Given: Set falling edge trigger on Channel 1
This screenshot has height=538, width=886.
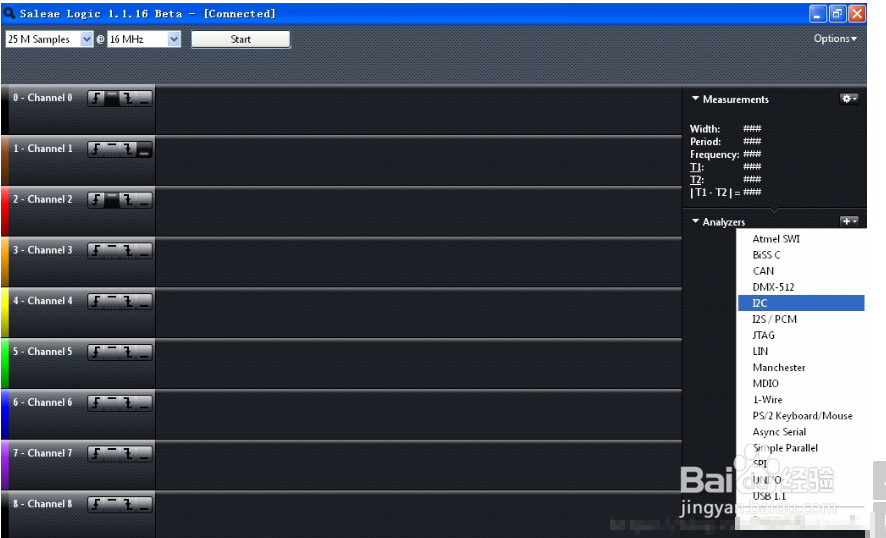Looking at the screenshot, I should coord(128,149).
